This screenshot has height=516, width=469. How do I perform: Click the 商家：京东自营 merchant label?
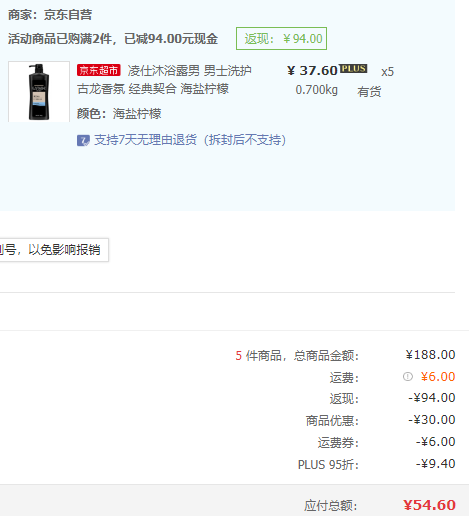click(x=50, y=15)
